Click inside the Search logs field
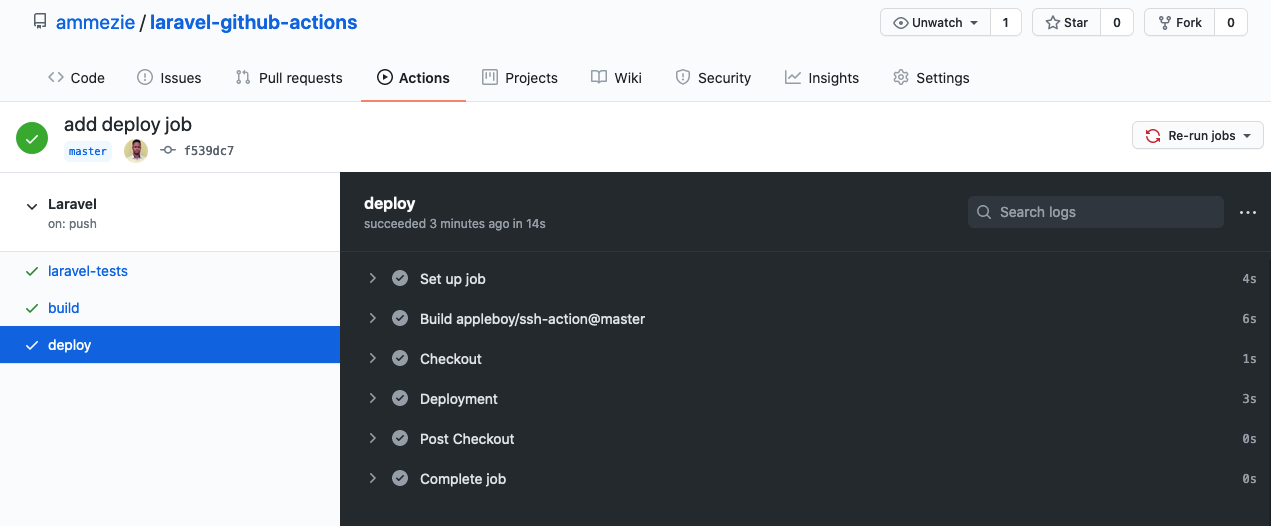The width and height of the screenshot is (1271, 526). 1096,212
